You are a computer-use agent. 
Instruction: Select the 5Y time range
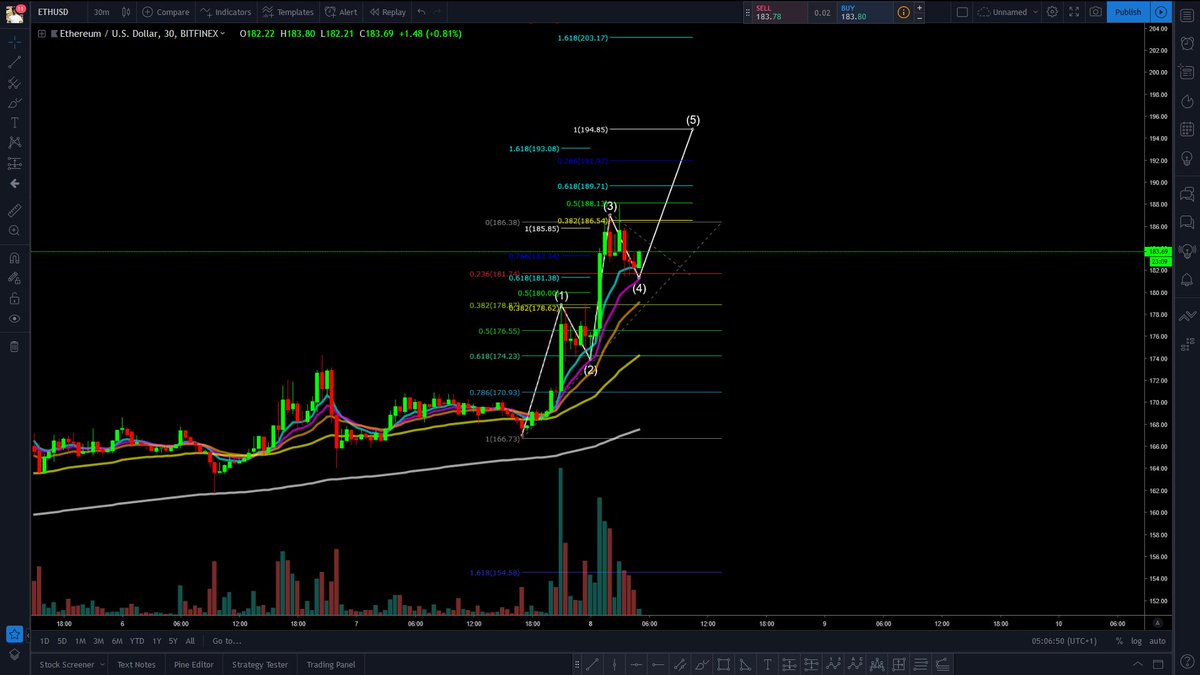173,641
